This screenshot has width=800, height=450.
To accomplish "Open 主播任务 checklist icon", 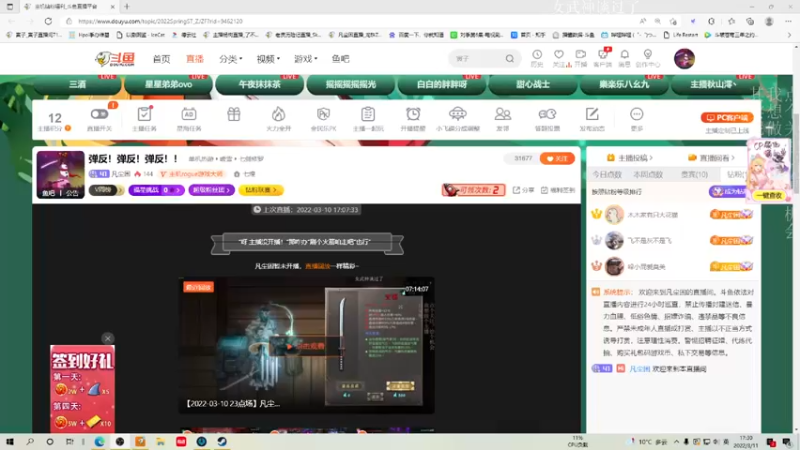I will (144, 114).
